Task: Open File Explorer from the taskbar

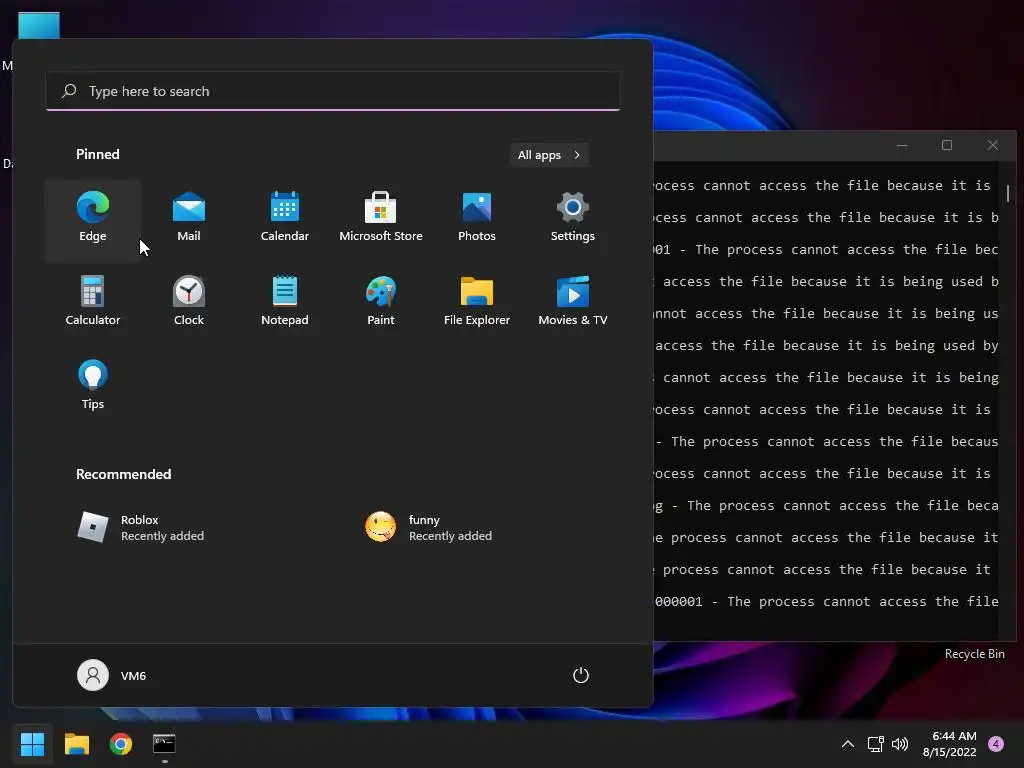Action: [x=76, y=744]
